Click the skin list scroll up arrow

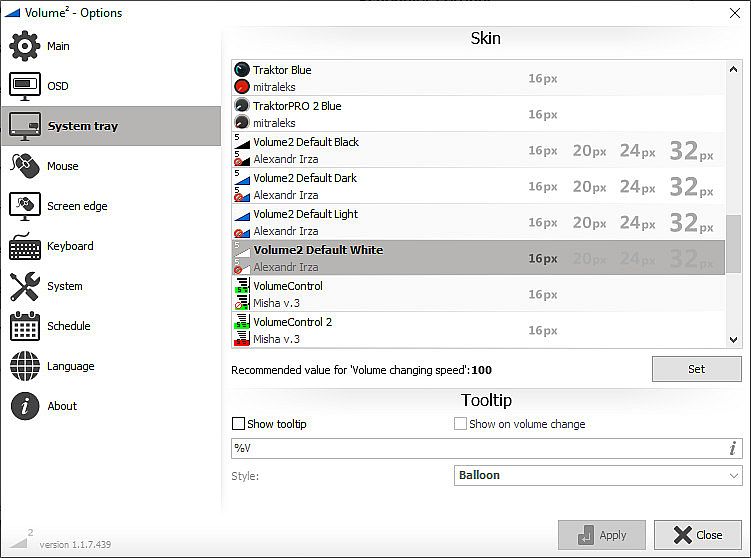[733, 69]
